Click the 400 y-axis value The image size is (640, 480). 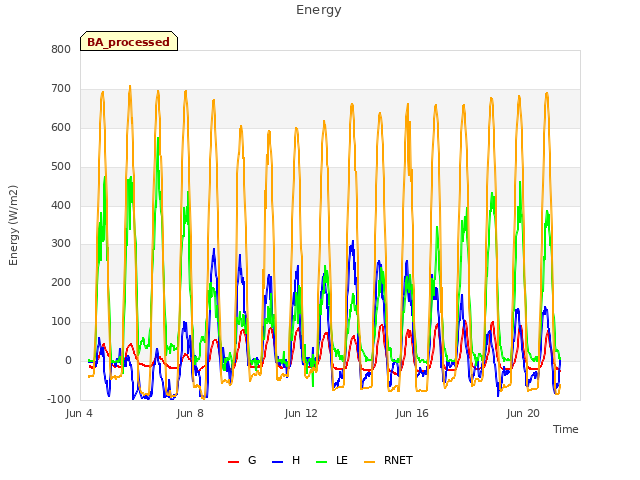tap(61, 205)
